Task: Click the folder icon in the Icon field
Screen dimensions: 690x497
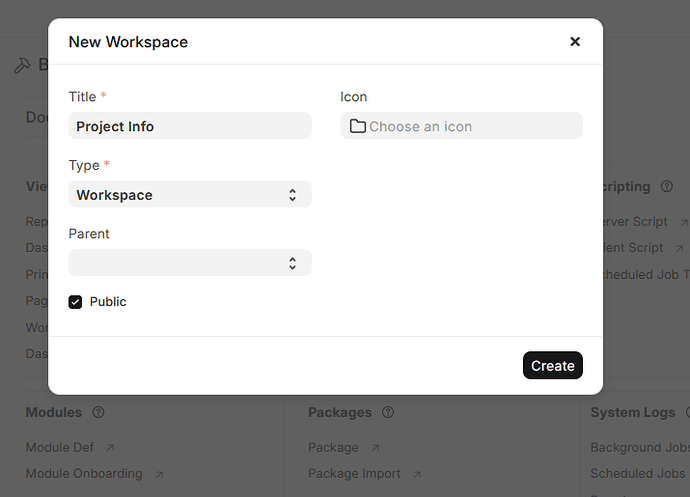Action: [x=357, y=126]
